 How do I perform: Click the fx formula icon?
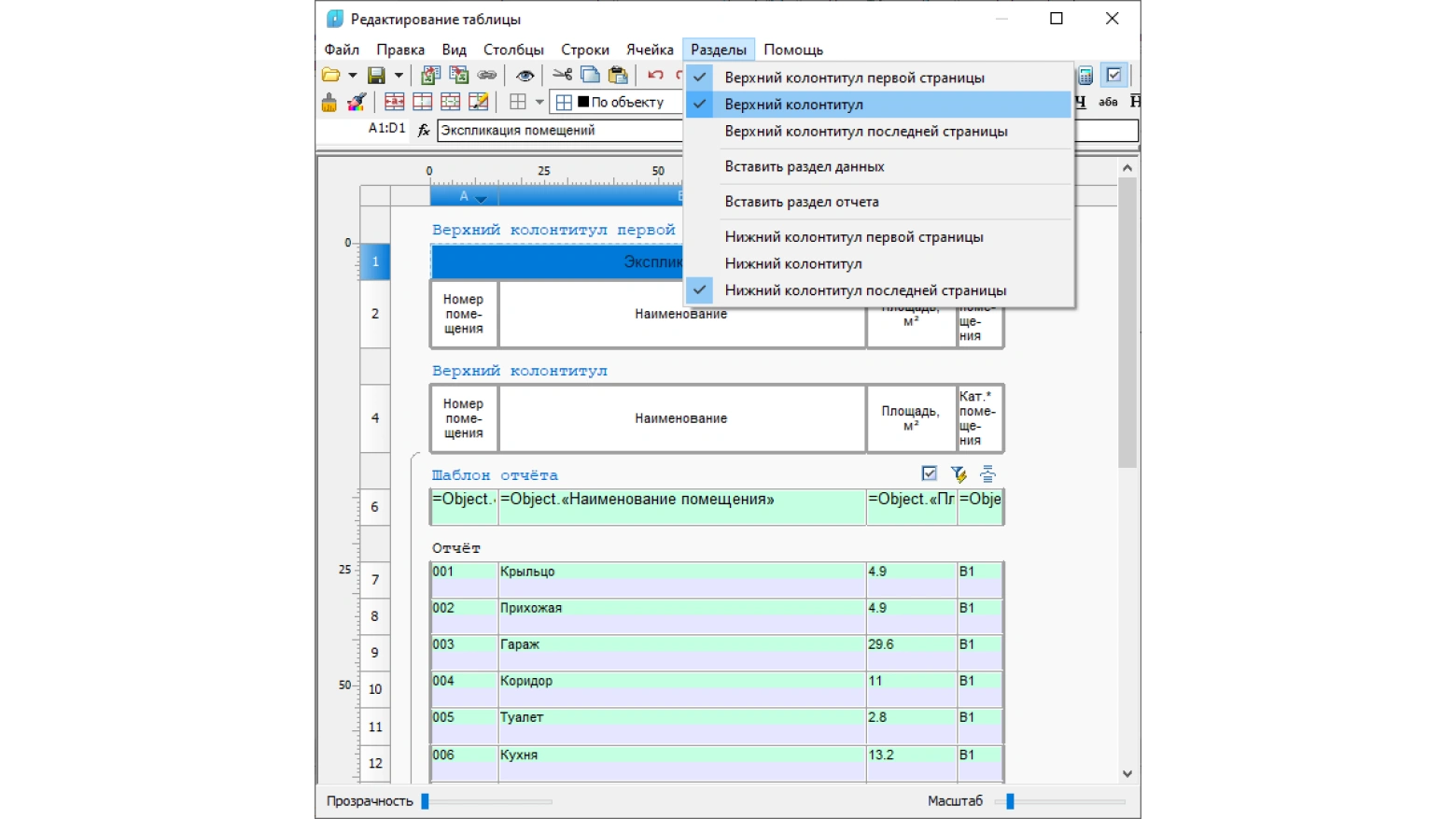coord(424,130)
